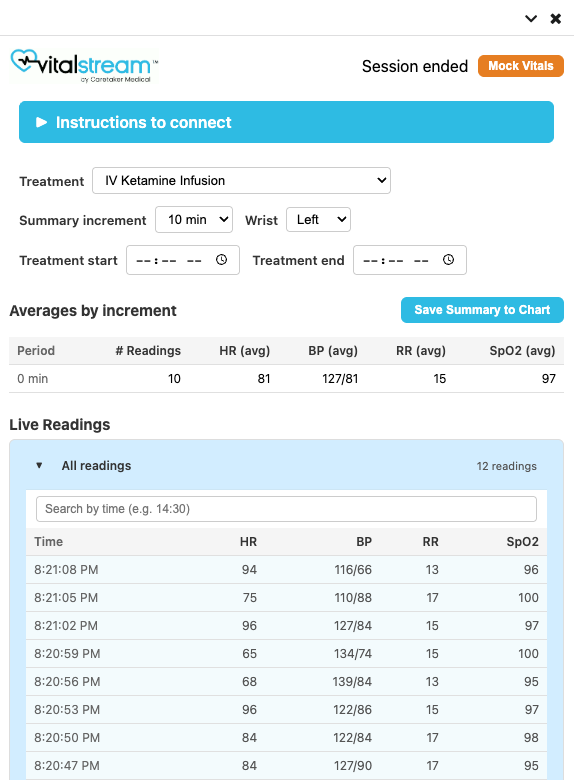
Task: Click the BP value 139/84
Action: pyautogui.click(x=352, y=682)
